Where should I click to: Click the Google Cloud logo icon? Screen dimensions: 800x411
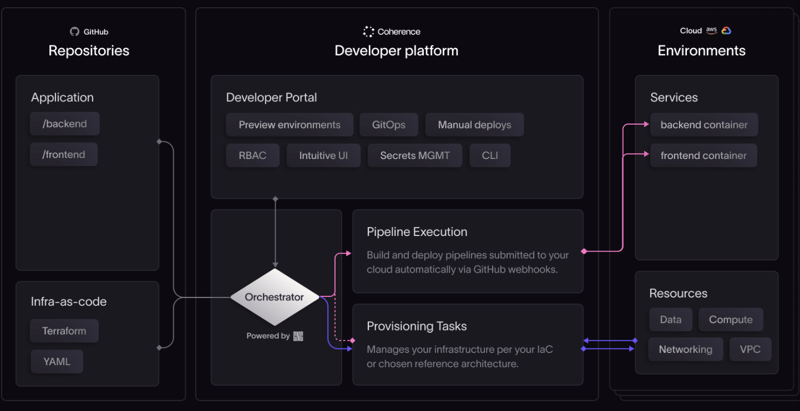click(726, 31)
